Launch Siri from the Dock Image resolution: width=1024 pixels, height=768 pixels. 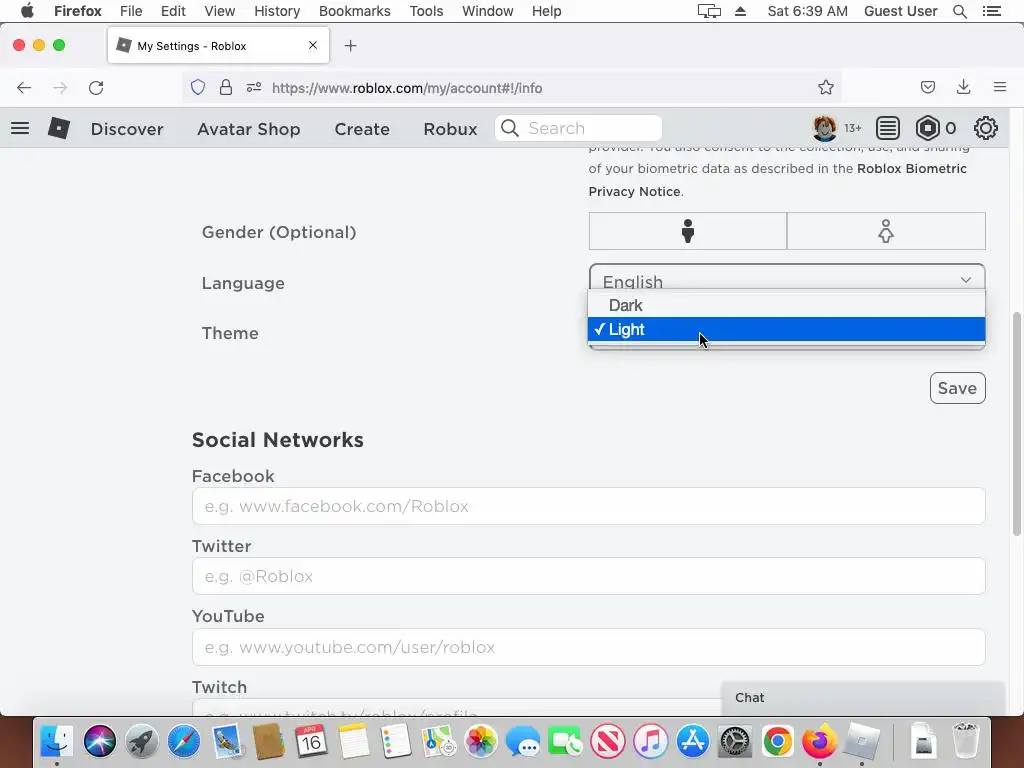[x=100, y=742]
